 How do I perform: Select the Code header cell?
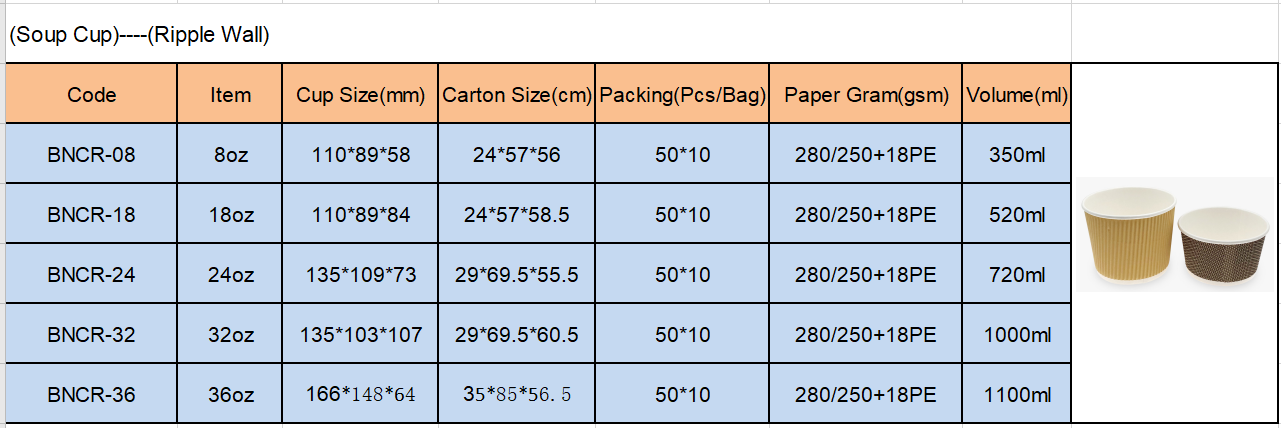click(92, 95)
